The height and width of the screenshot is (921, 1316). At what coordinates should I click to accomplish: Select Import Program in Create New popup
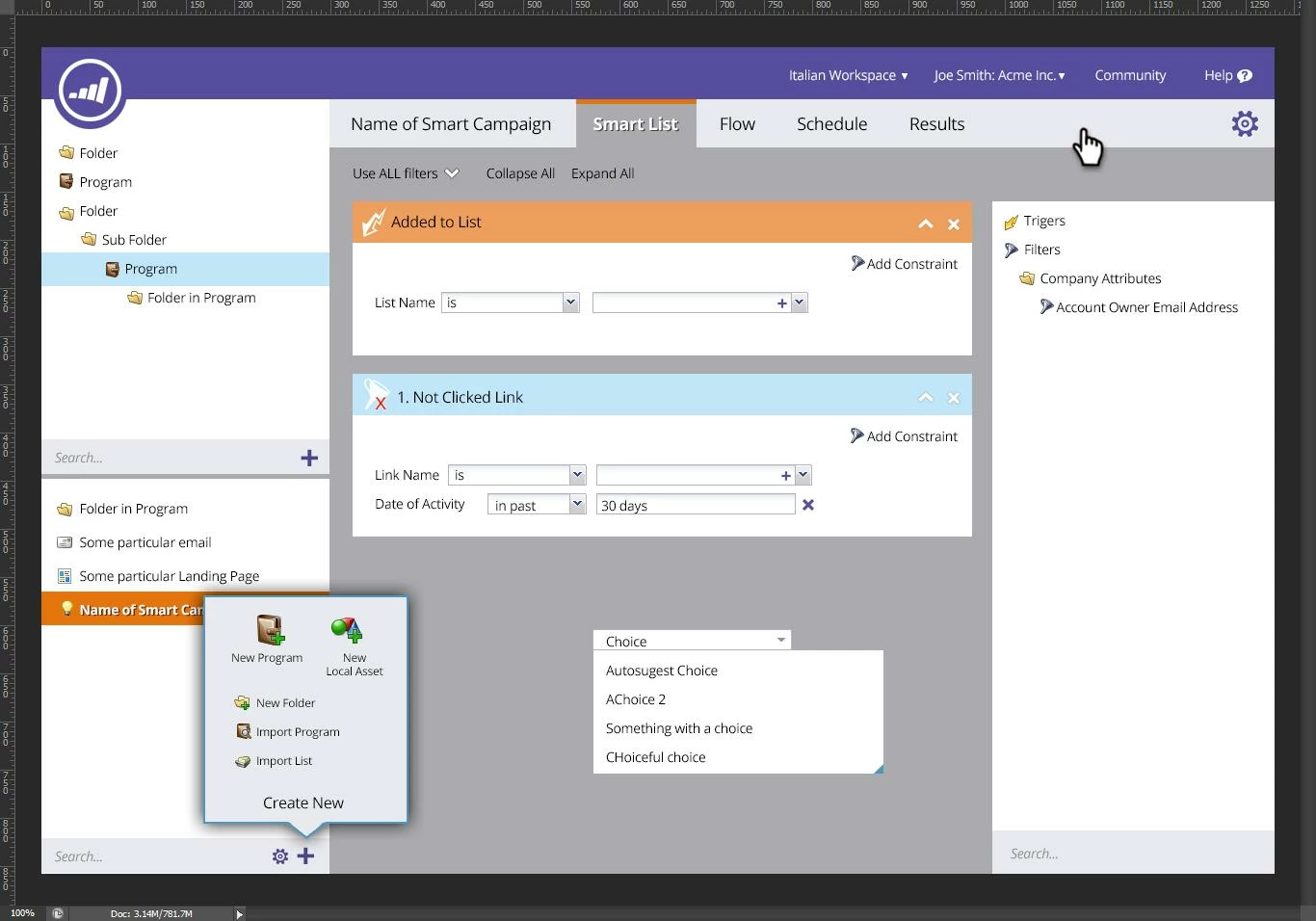point(287,732)
